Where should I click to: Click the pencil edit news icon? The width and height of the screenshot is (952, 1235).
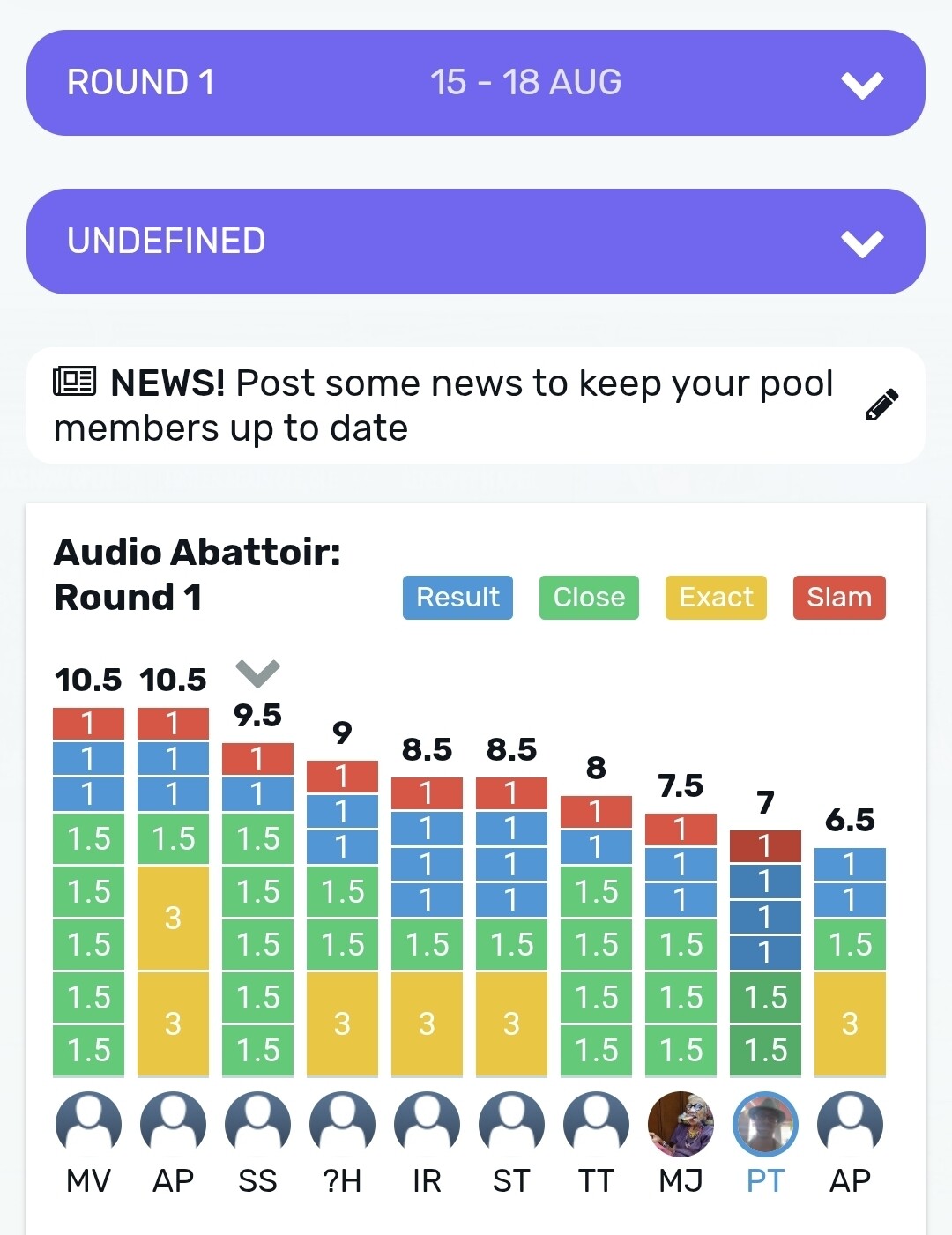point(881,405)
